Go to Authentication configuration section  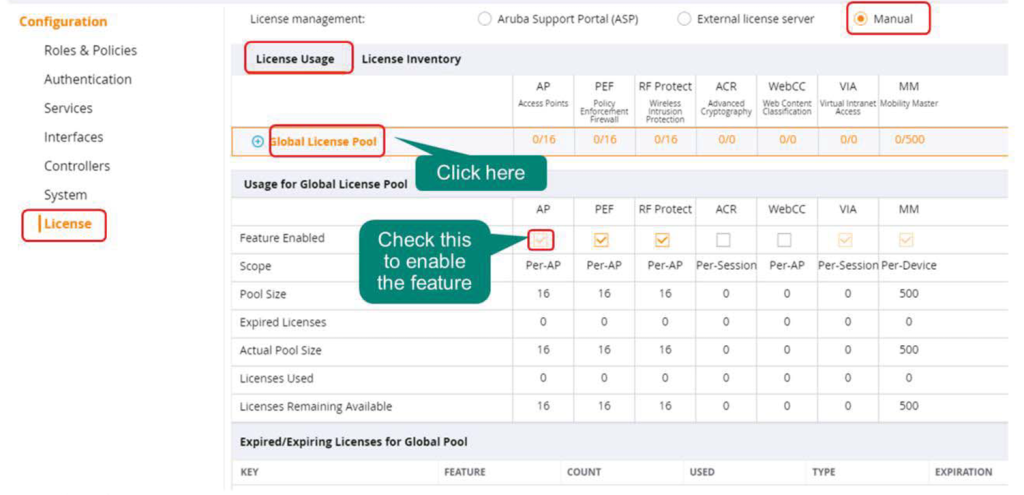click(87, 79)
